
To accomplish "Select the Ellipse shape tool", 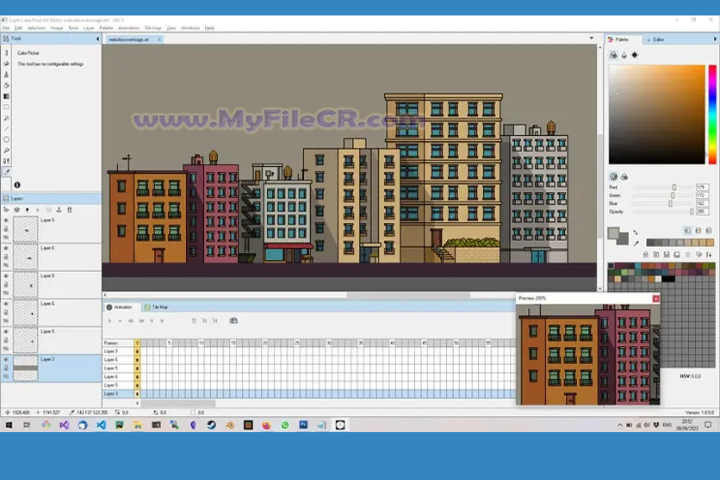I will pos(6,140).
